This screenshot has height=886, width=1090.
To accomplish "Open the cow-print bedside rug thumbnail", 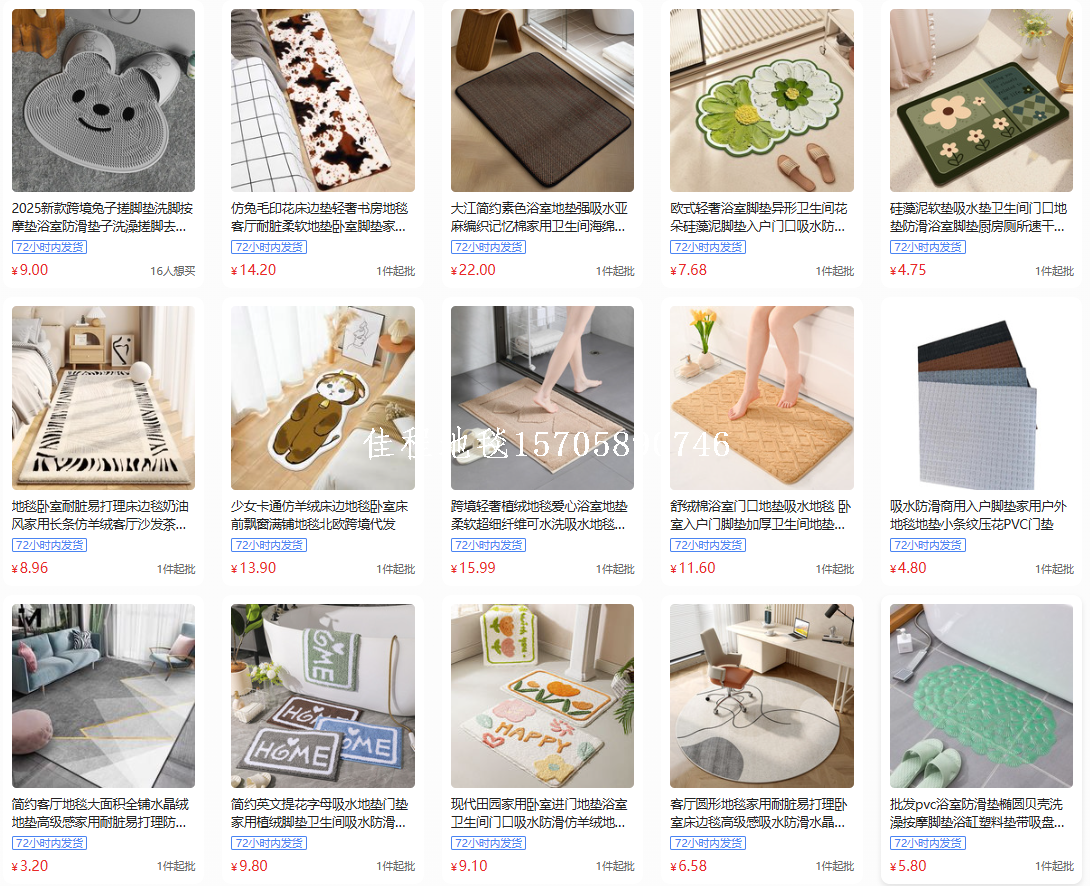I will (323, 100).
